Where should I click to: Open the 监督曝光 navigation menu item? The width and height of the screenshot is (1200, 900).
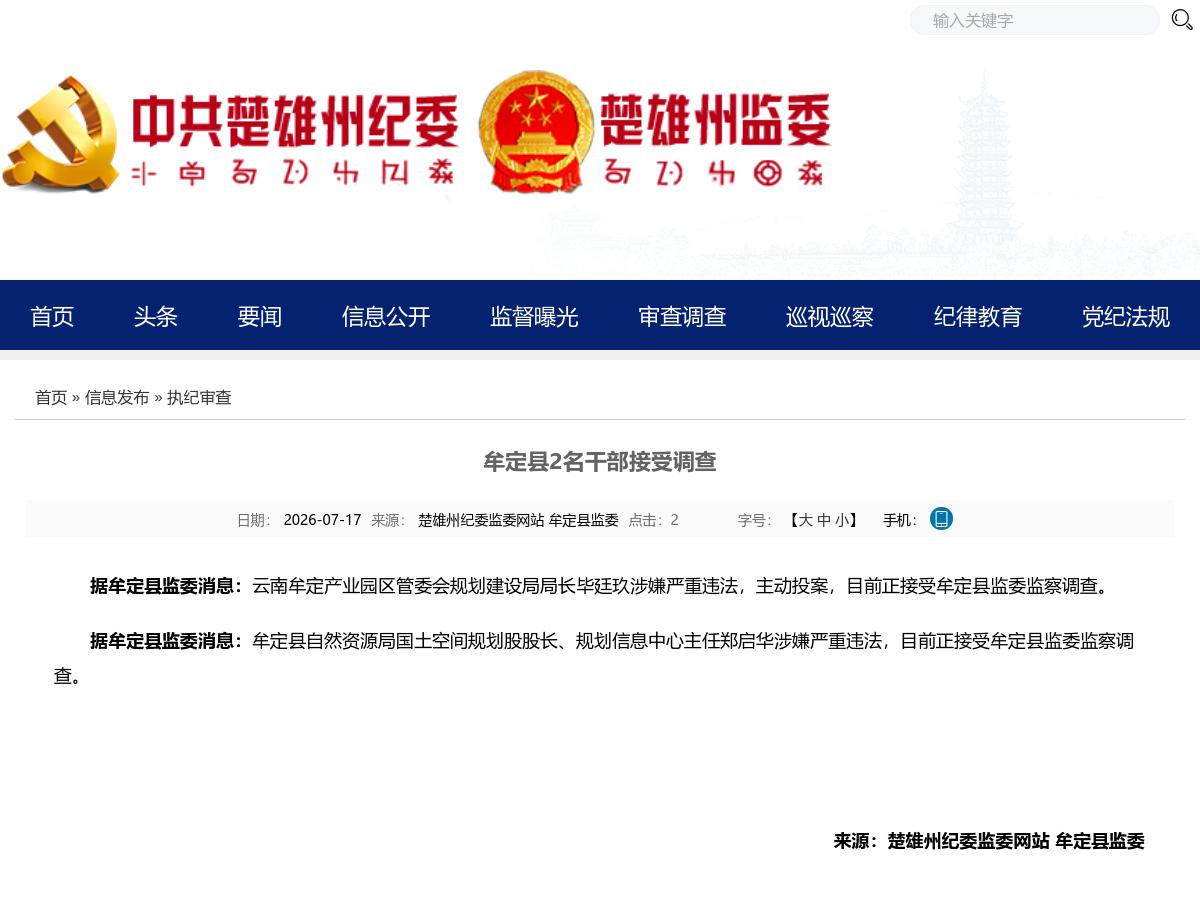534,317
